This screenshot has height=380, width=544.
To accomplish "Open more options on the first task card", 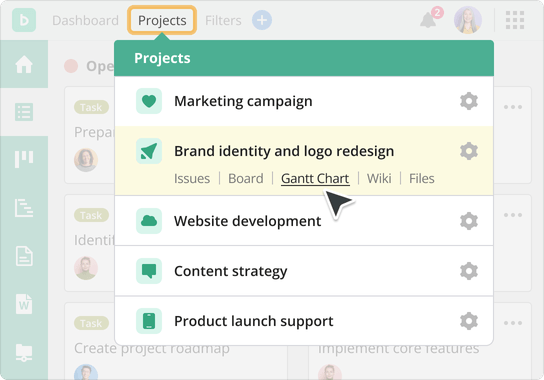I will (x=513, y=107).
